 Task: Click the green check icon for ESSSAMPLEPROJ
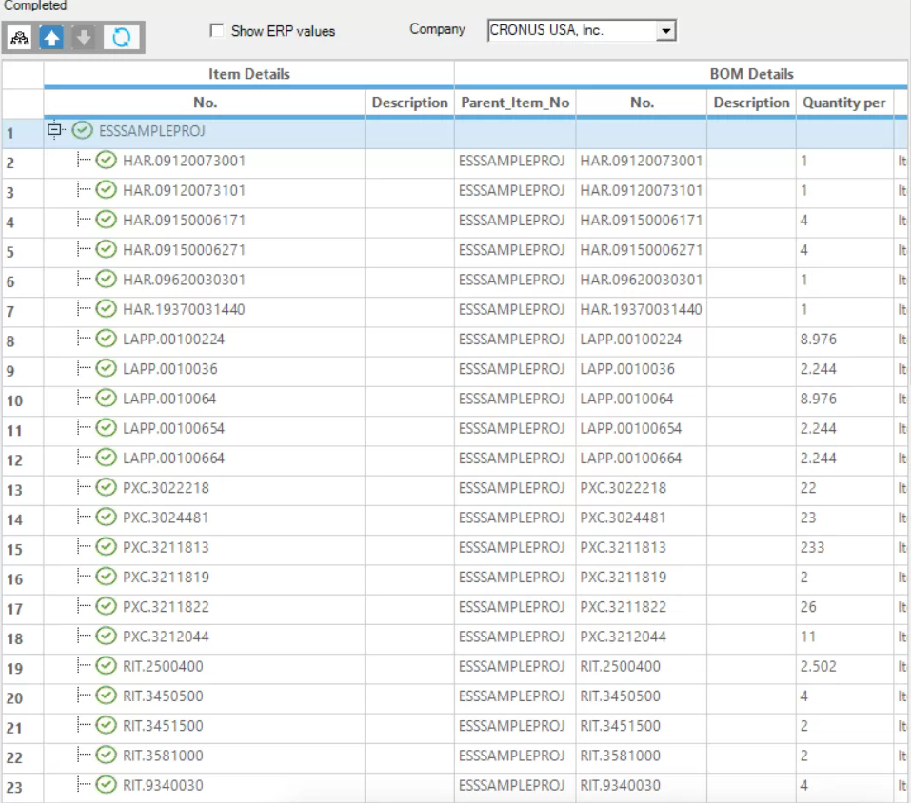pos(83,131)
